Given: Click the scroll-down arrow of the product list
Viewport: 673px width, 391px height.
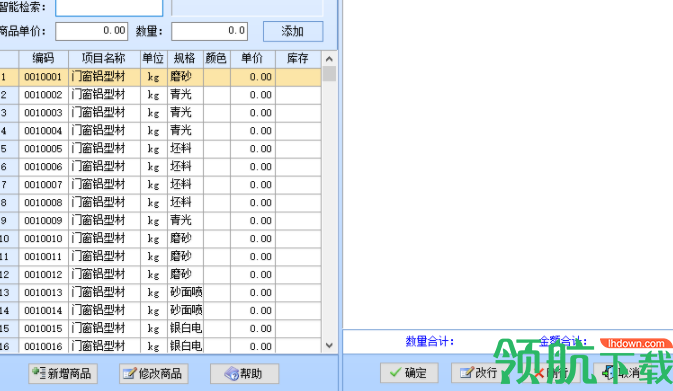Looking at the screenshot, I should (x=329, y=345).
